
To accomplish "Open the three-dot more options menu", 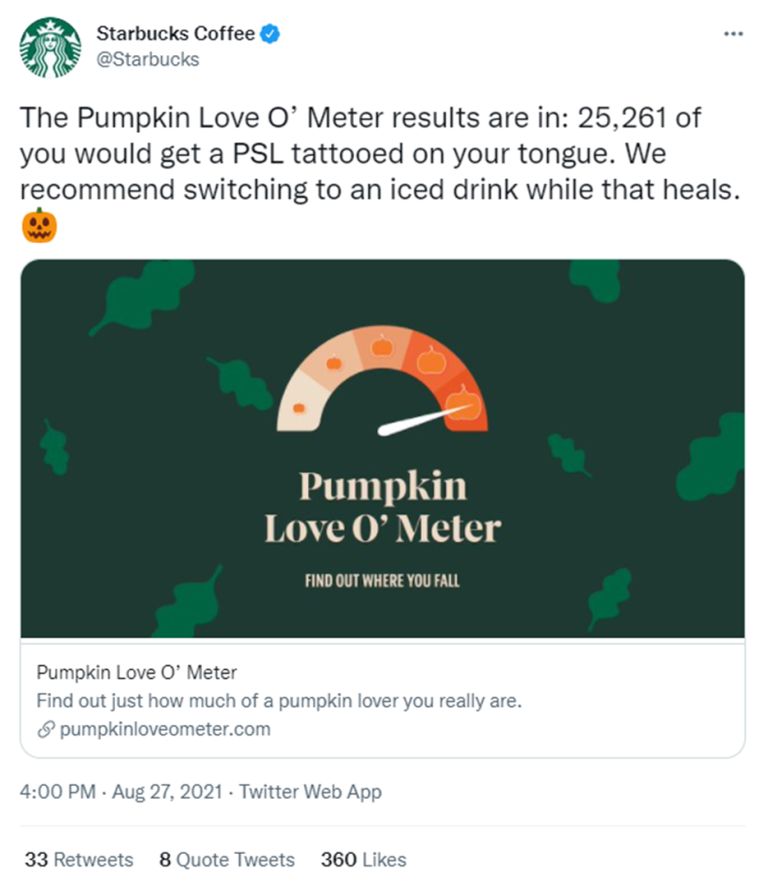I will 733,34.
